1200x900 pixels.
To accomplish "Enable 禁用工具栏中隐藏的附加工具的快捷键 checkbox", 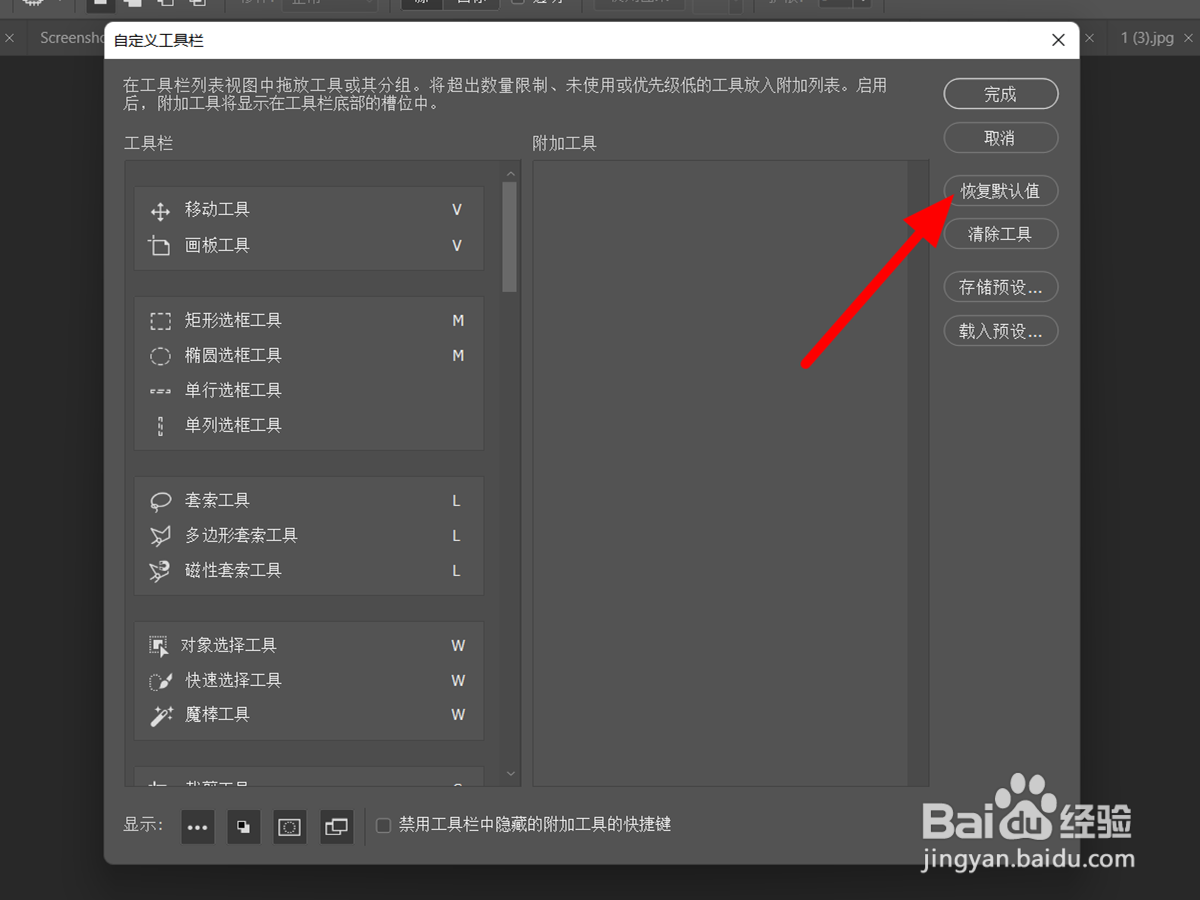I will click(383, 826).
